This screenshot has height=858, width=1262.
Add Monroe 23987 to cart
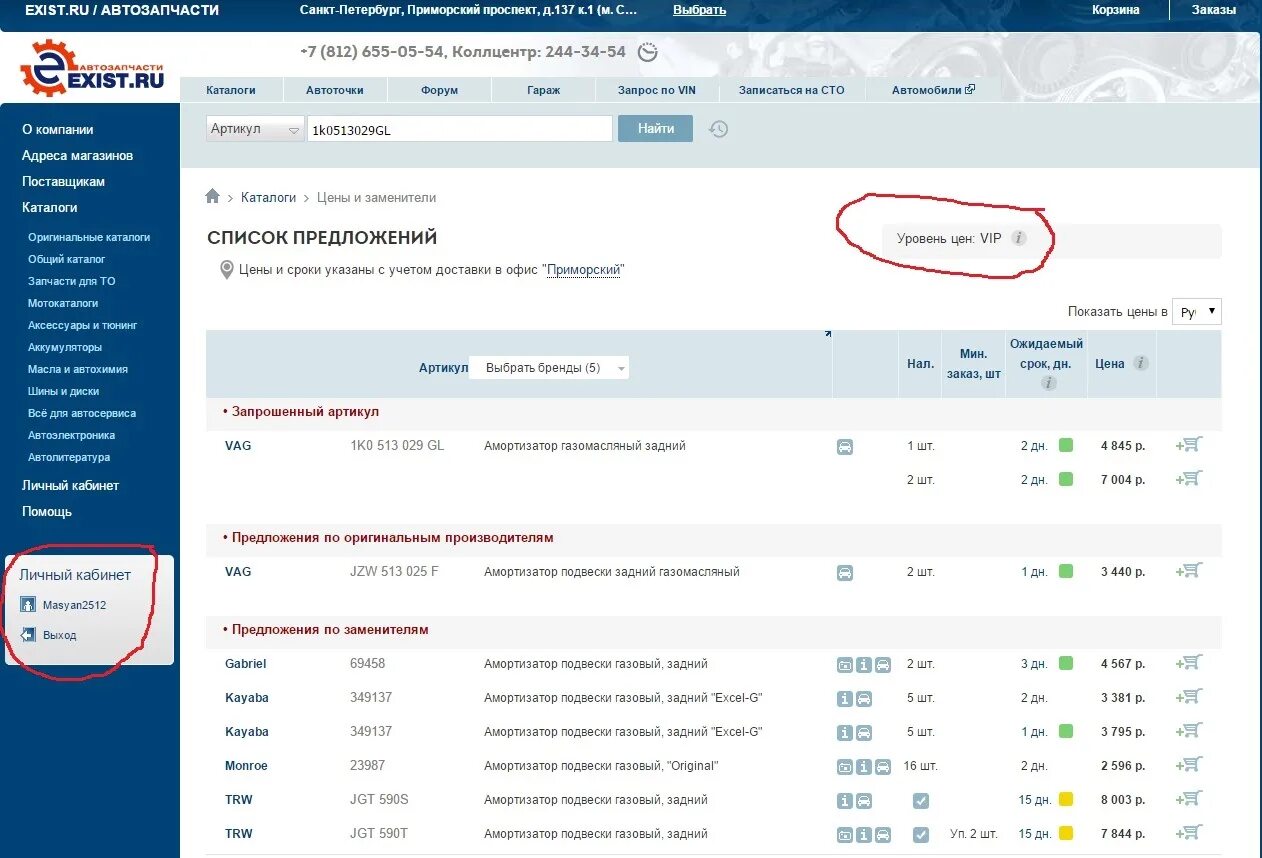1189,765
